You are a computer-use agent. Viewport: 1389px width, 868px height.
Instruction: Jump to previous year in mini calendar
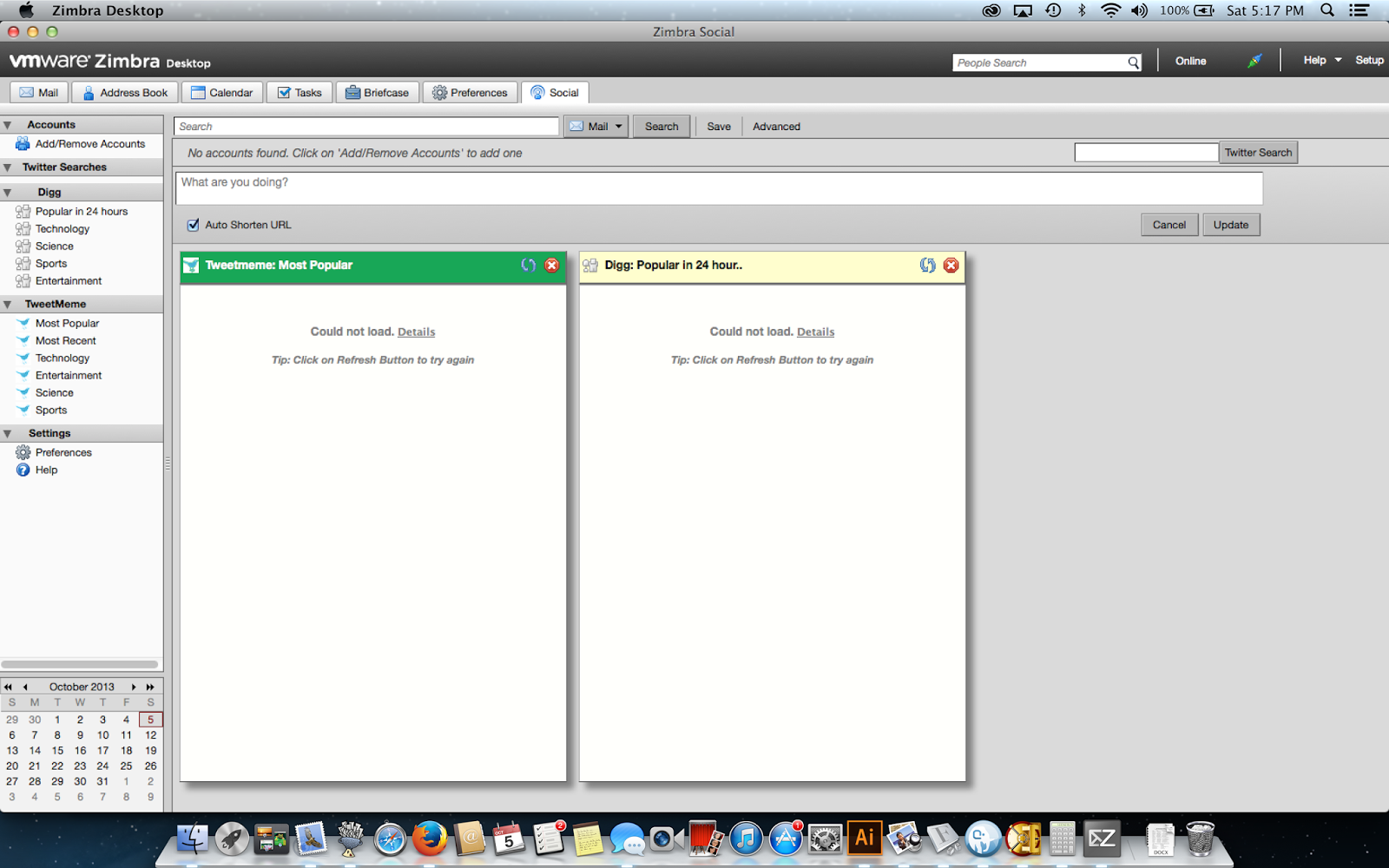[9, 687]
